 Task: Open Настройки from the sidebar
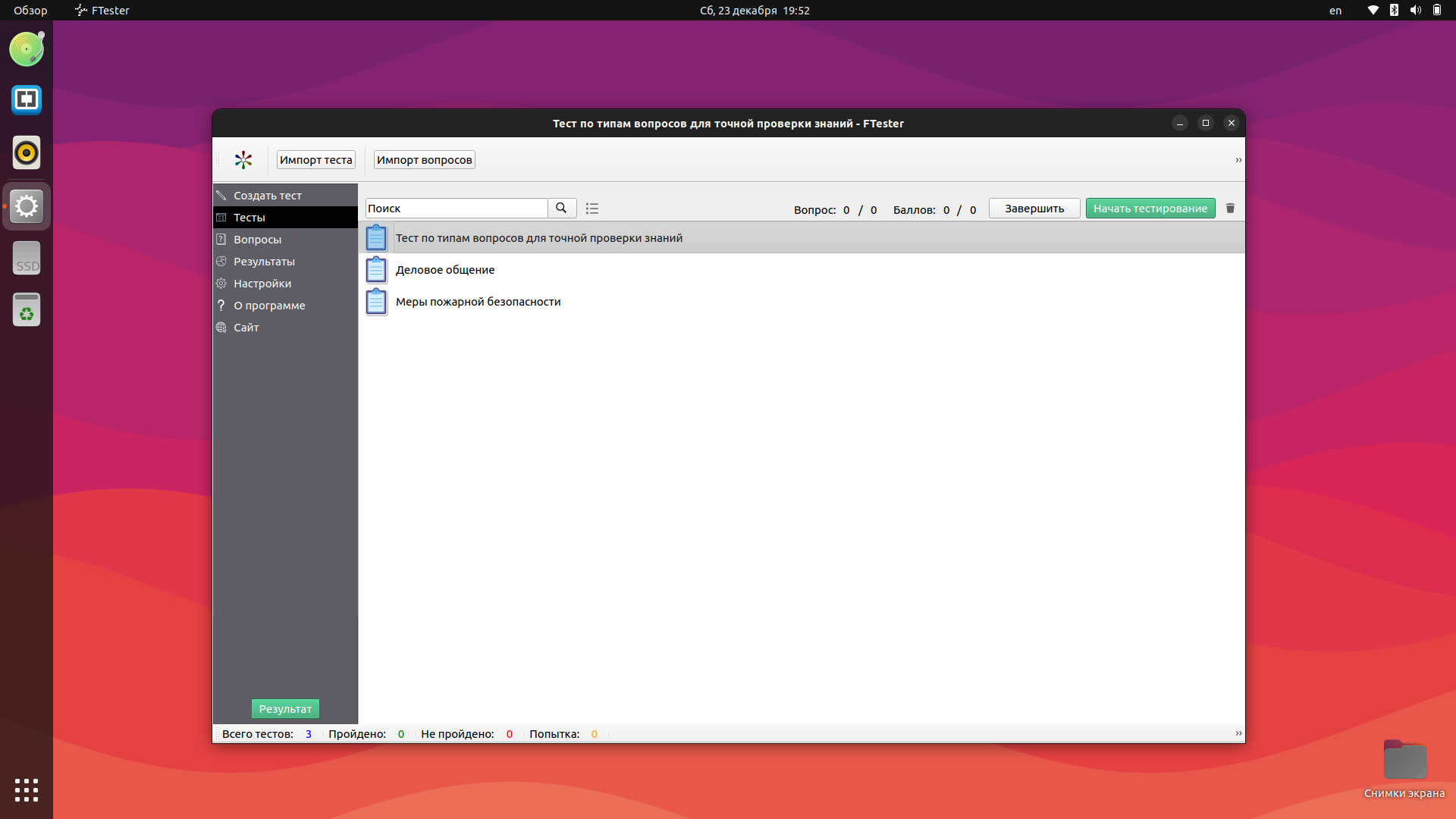point(262,284)
